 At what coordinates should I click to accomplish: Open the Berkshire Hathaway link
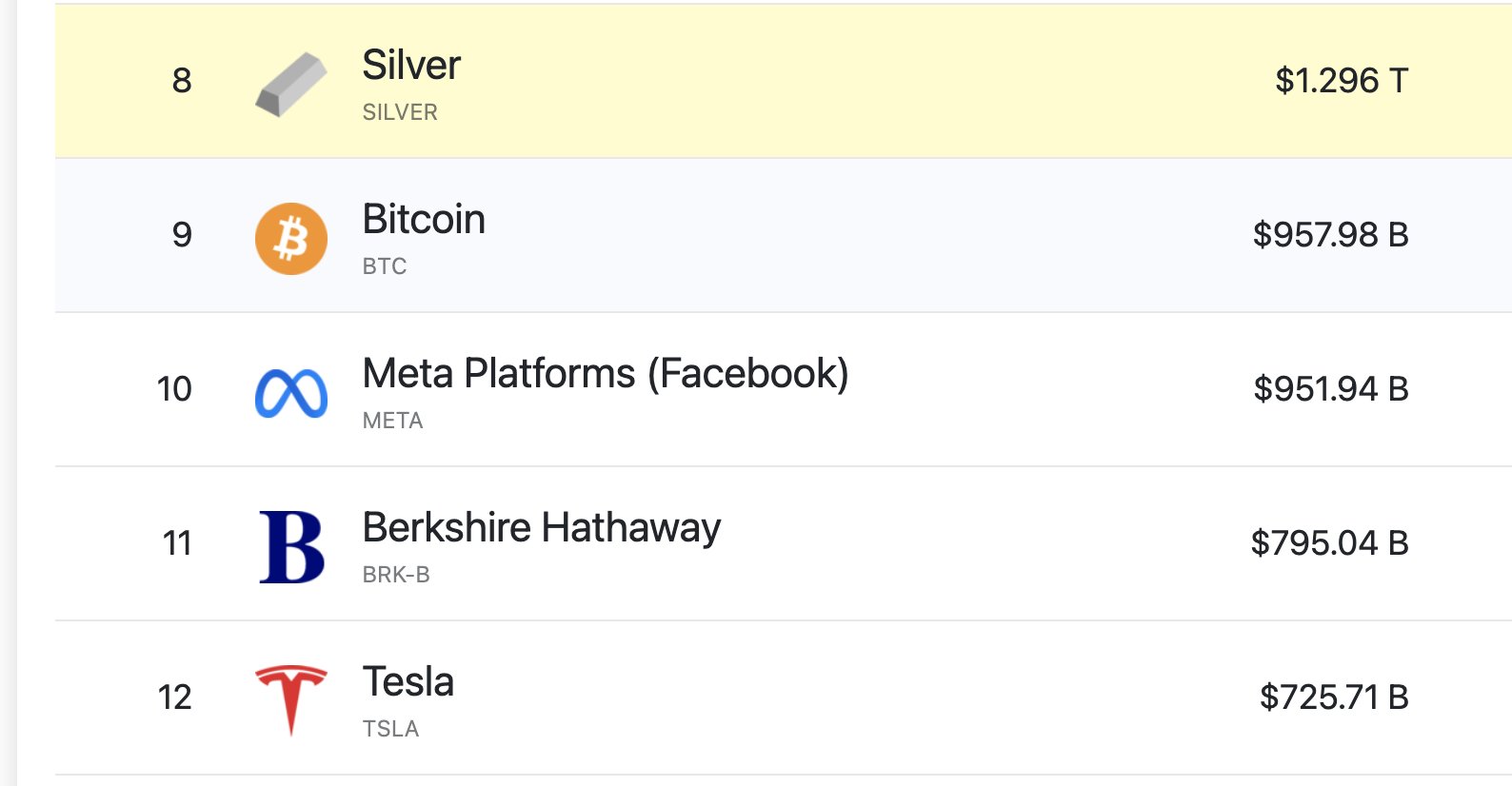click(542, 528)
